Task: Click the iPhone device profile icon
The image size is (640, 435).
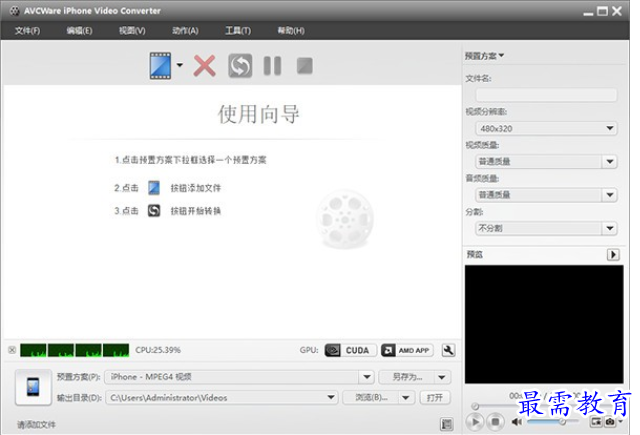Action: pyautogui.click(x=33, y=387)
